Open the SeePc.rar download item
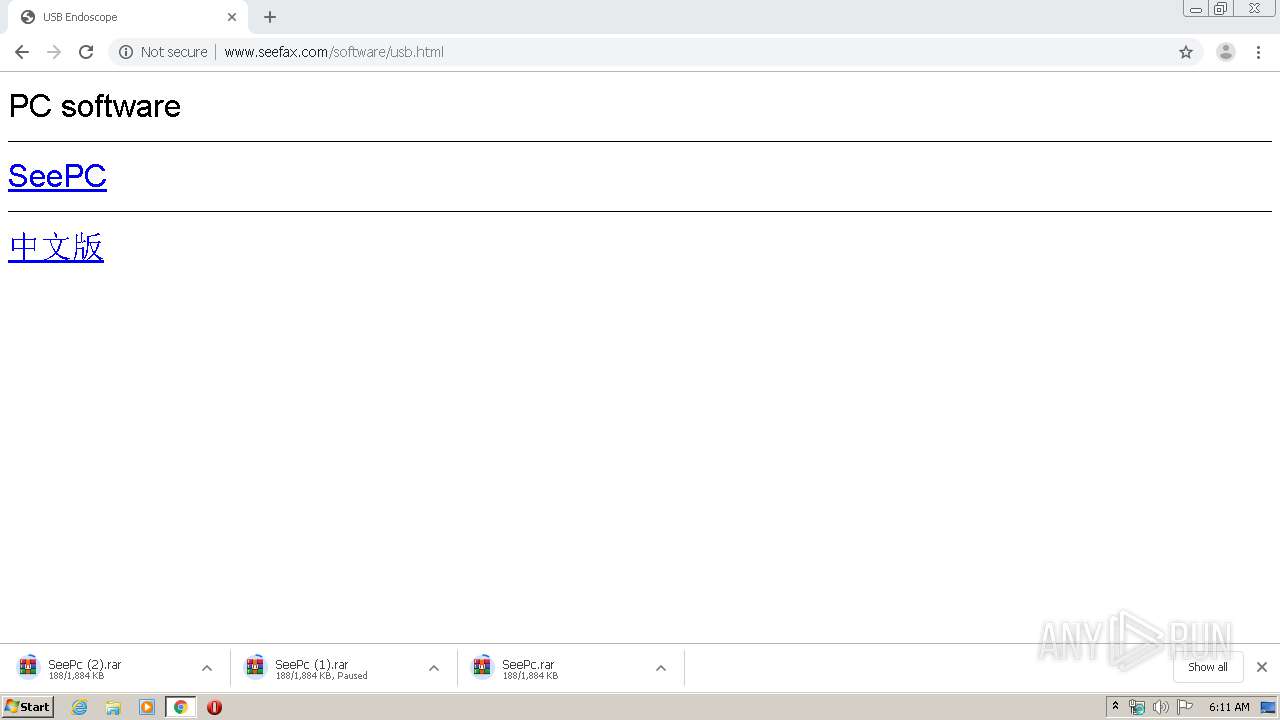Screen dimensions: 1280x720 [x=557, y=668]
